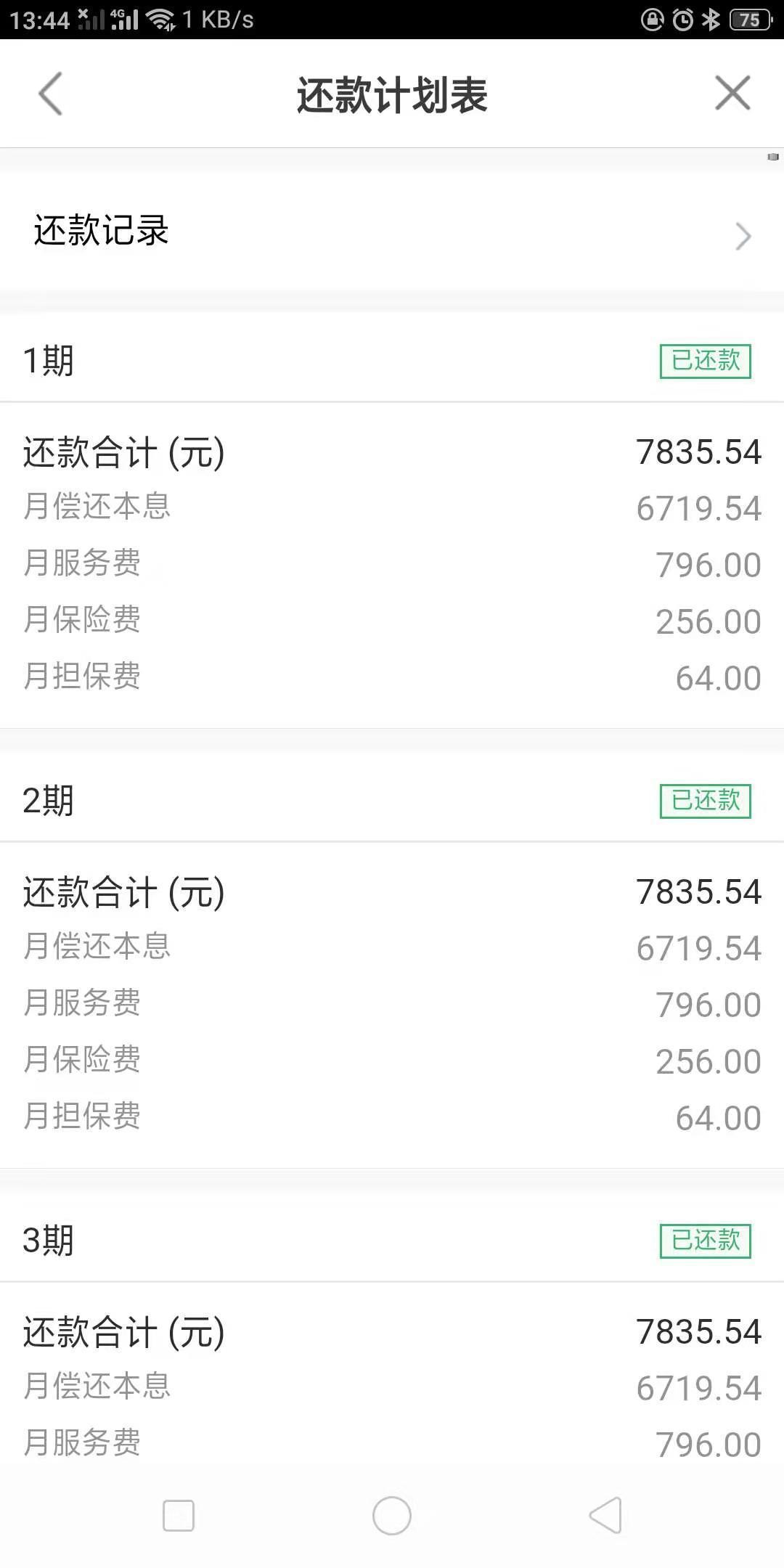The width and height of the screenshot is (784, 1568).
Task: Tap the 已还款 badge for 1期
Action: [x=705, y=361]
